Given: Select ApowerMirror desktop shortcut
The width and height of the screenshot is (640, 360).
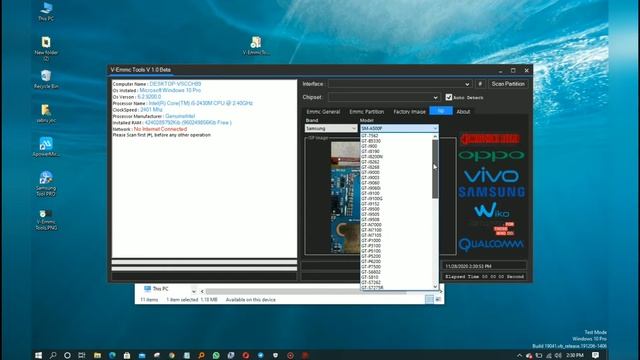Looking at the screenshot, I should tap(46, 147).
